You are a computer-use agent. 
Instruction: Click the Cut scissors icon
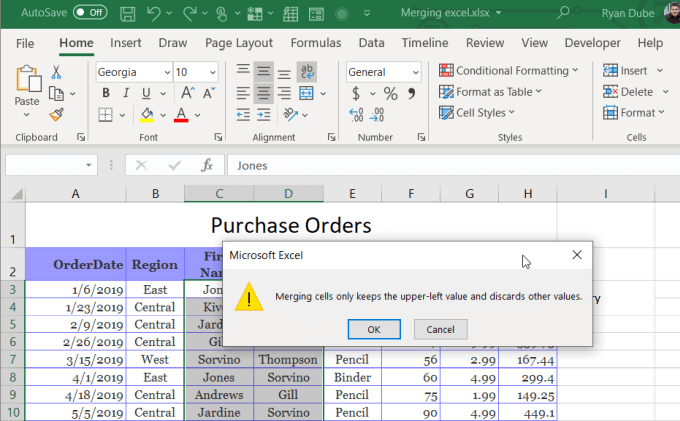[x=56, y=72]
